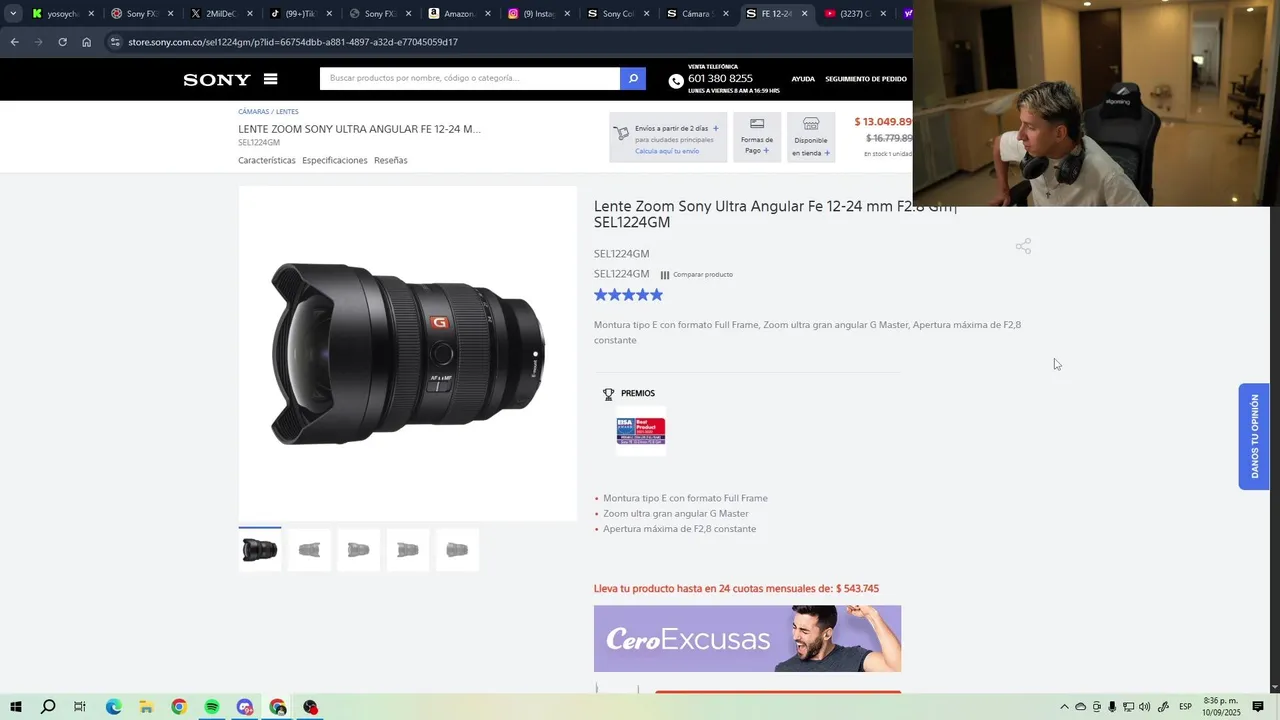
Task: Click the Comparar producto link
Action: tap(697, 275)
